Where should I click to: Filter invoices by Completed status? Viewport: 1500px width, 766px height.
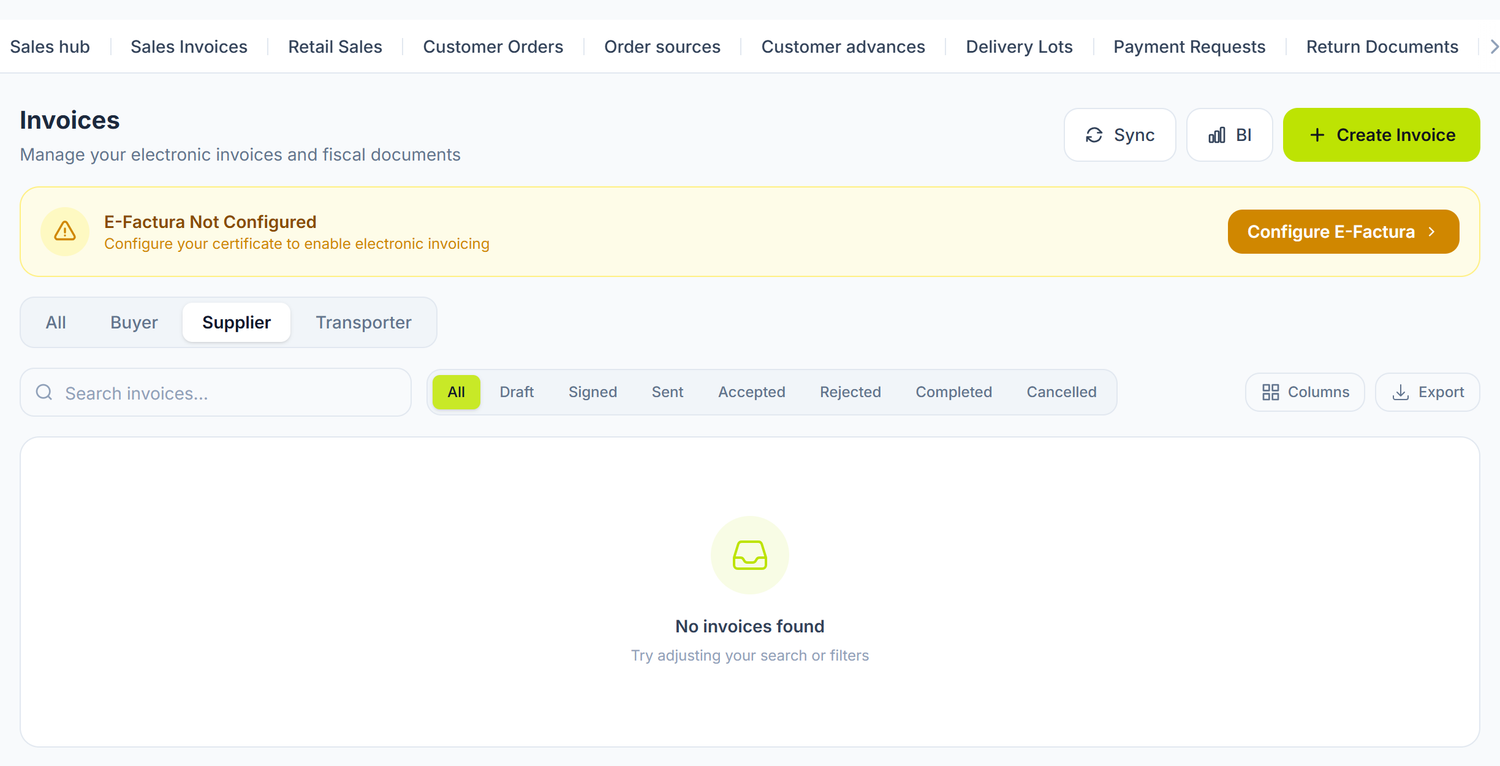point(954,392)
